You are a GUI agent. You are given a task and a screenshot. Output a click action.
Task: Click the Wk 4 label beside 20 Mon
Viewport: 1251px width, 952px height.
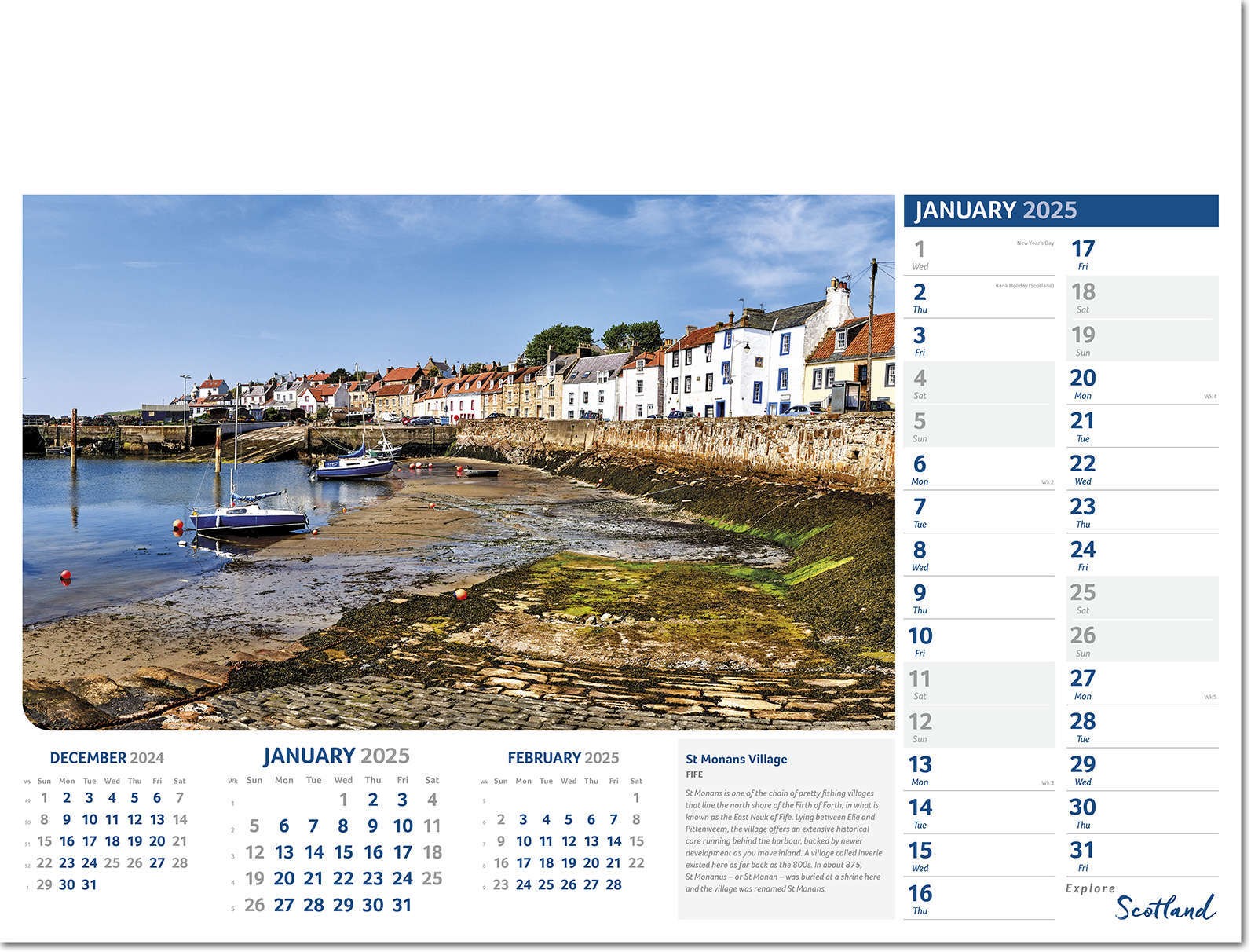pos(1210,397)
